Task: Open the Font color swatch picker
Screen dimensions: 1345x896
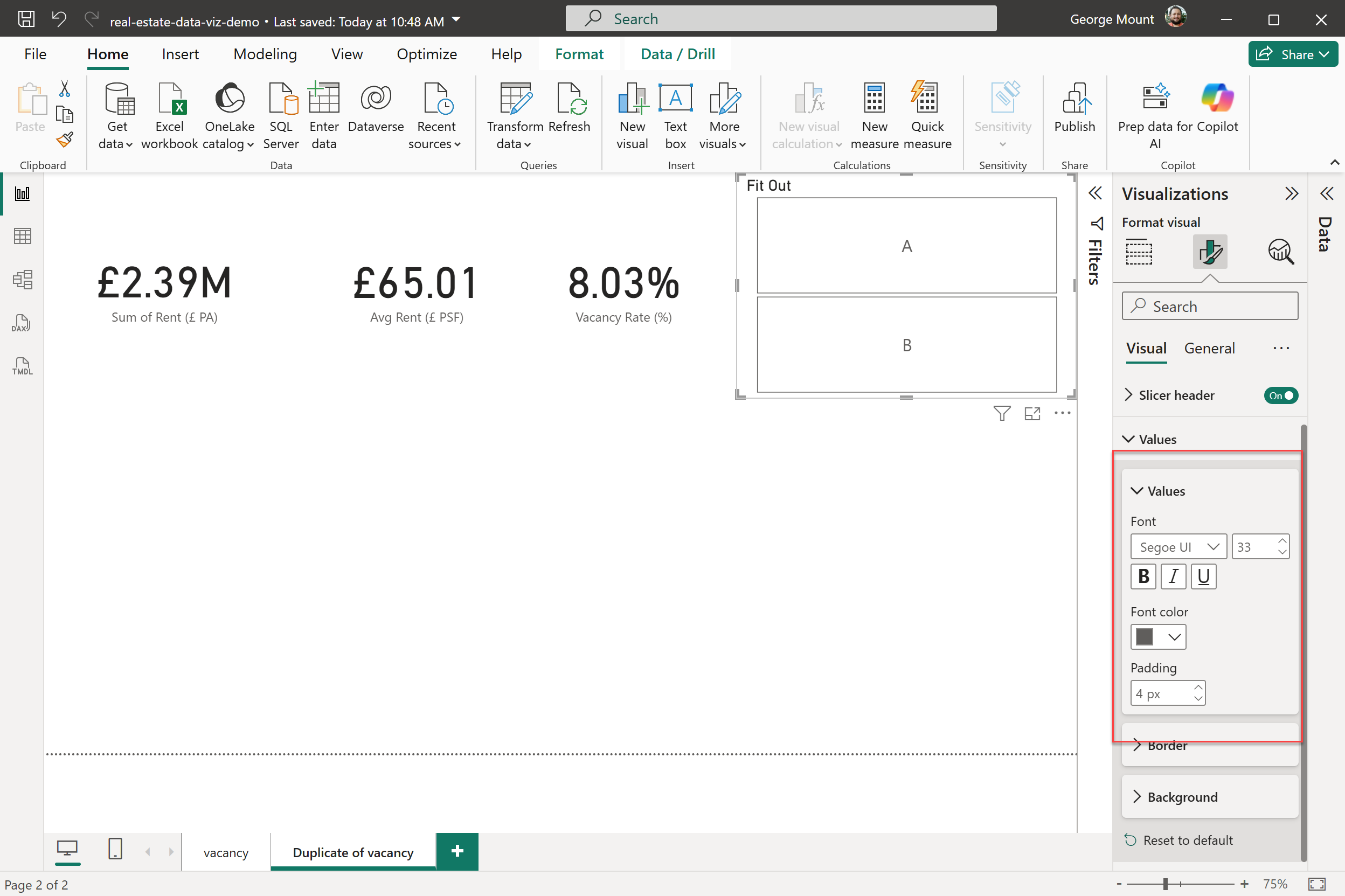Action: (x=1157, y=636)
